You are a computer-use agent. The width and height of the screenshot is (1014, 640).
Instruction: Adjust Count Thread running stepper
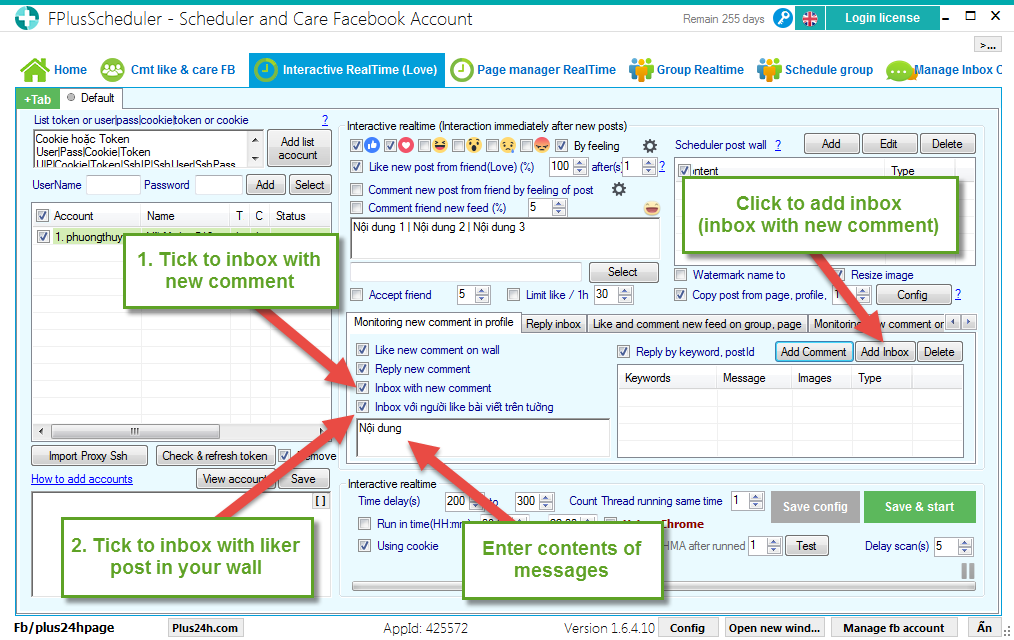(x=756, y=501)
